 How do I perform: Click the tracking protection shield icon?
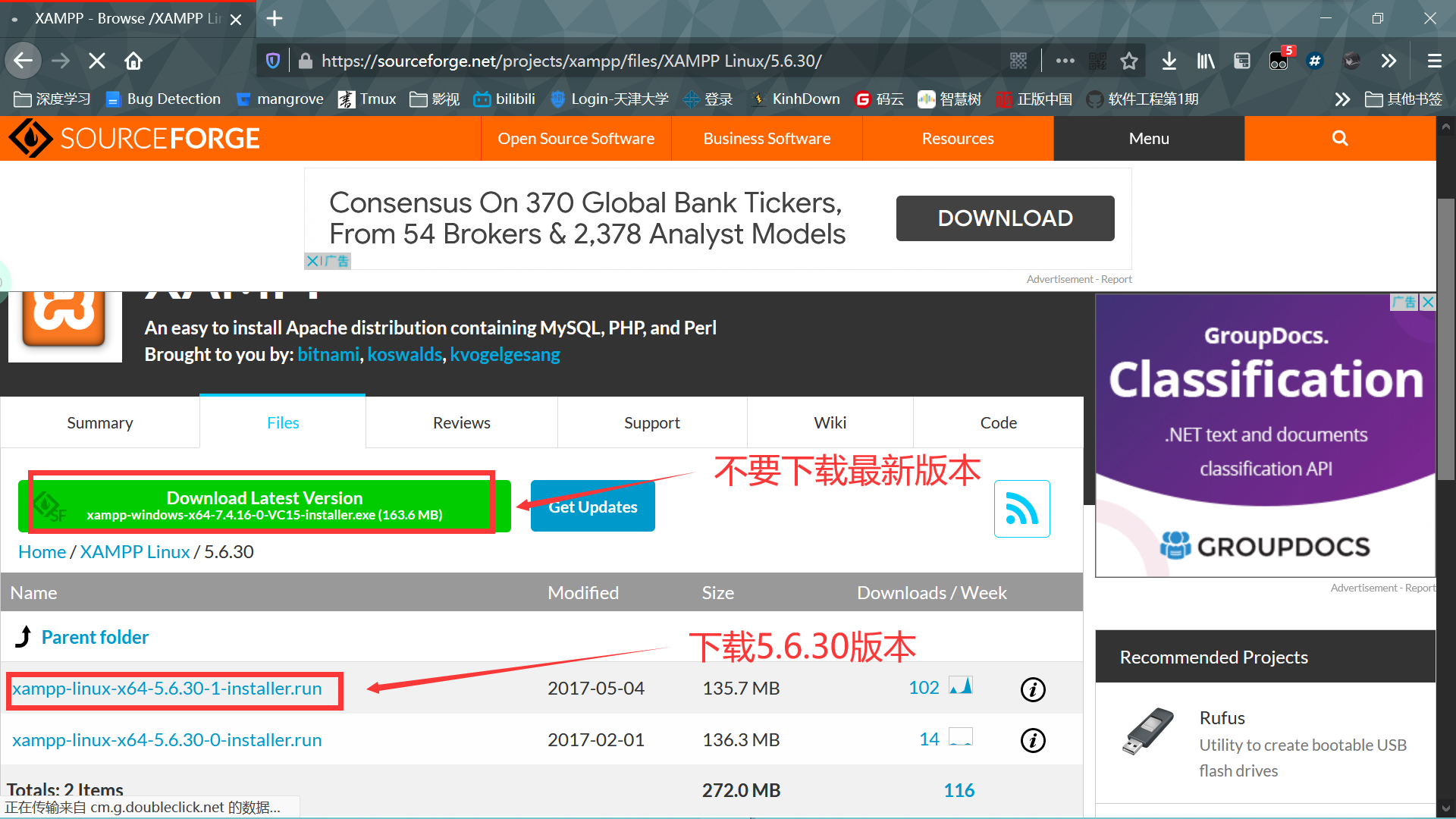tap(273, 61)
